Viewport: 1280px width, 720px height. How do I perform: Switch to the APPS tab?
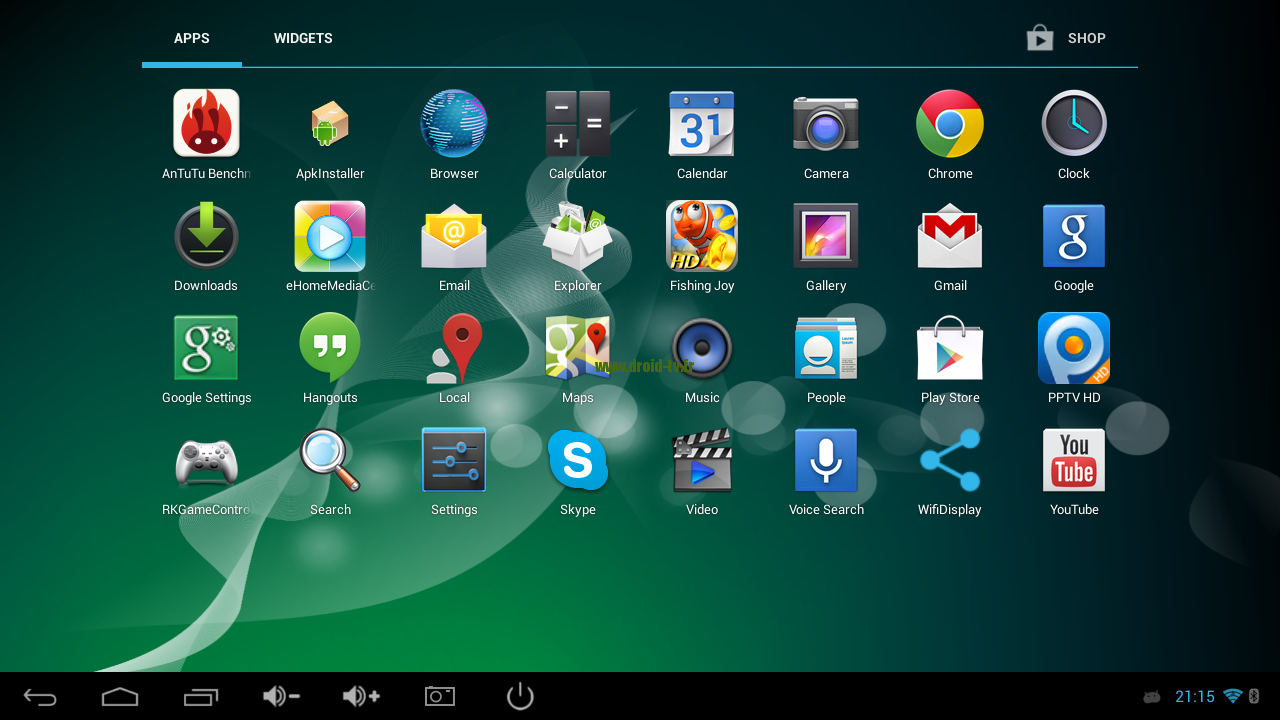[x=192, y=38]
